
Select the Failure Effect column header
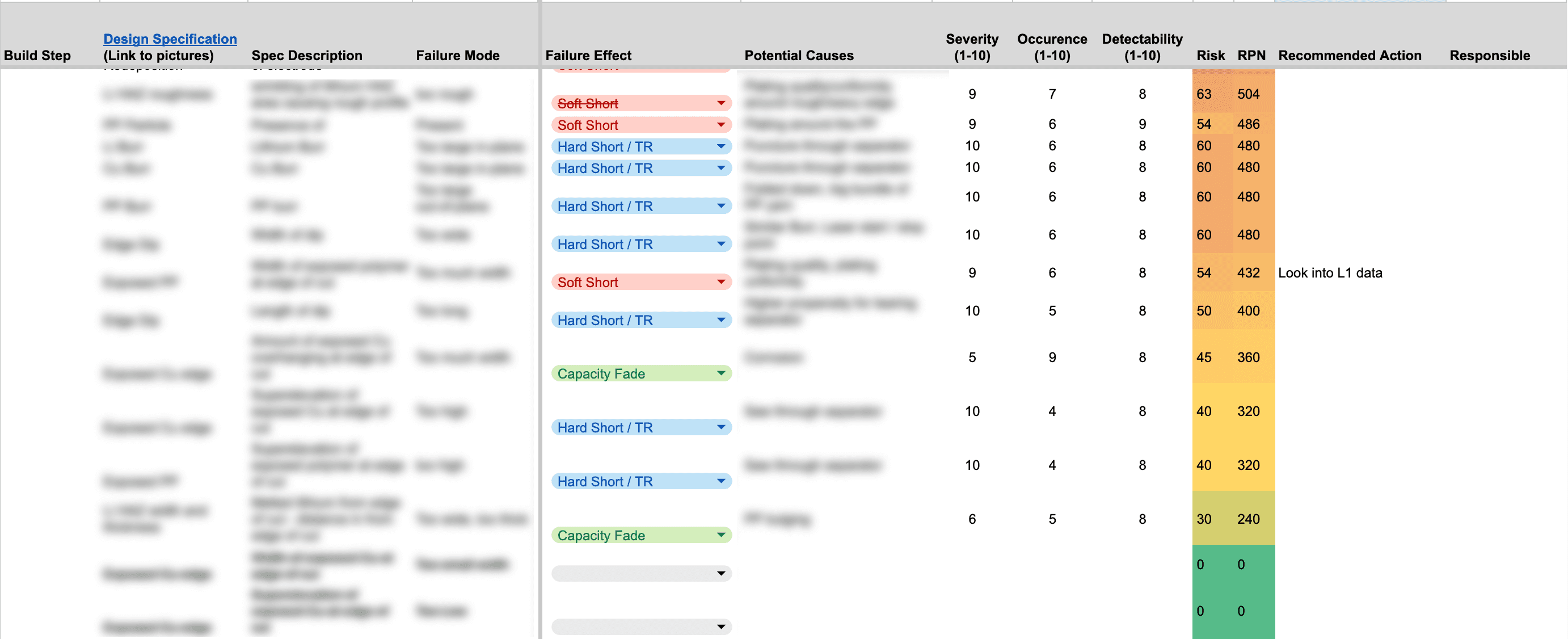click(588, 56)
